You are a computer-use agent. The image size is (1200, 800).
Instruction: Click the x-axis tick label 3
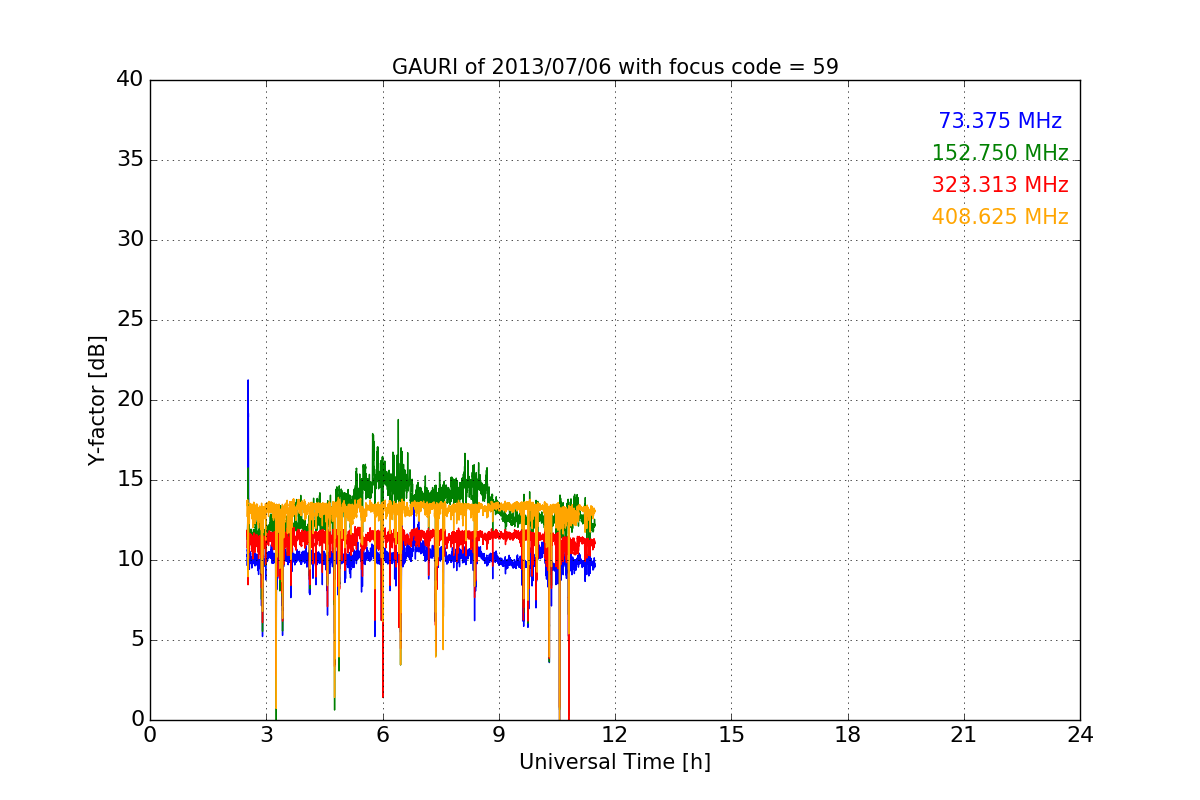(x=266, y=735)
